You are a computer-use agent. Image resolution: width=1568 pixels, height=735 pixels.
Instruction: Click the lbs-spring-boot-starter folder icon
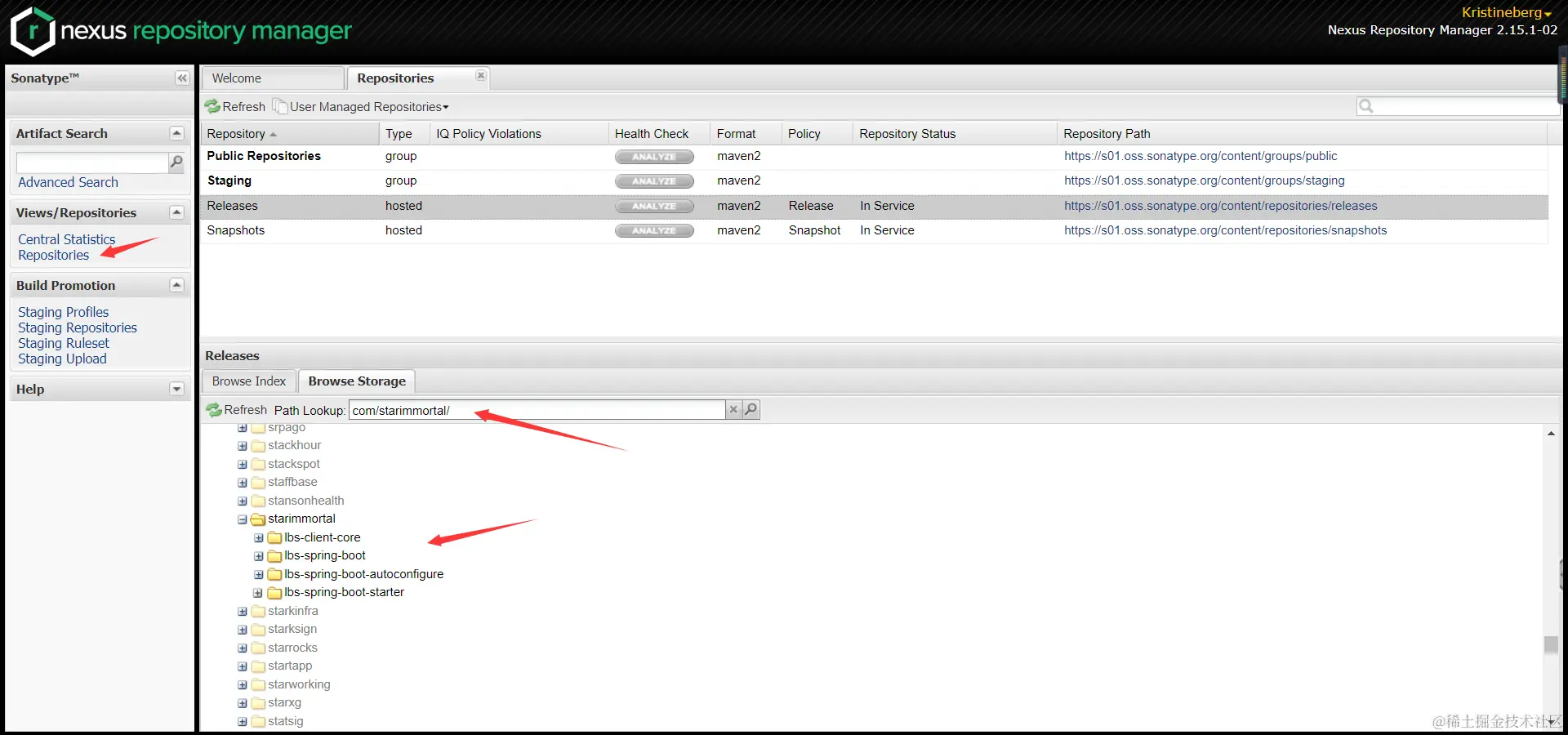[275, 593]
